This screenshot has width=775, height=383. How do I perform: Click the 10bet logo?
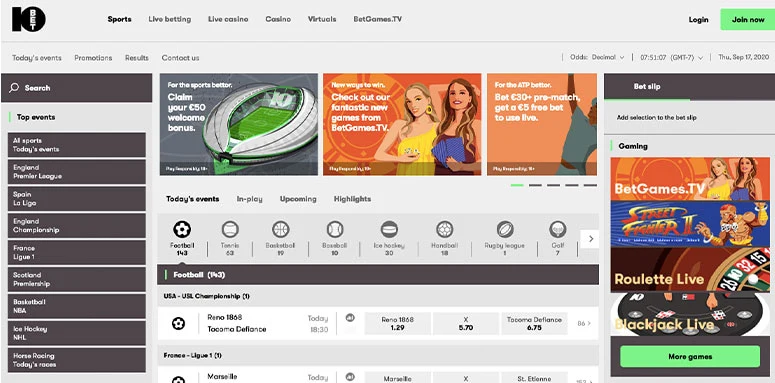[29, 20]
